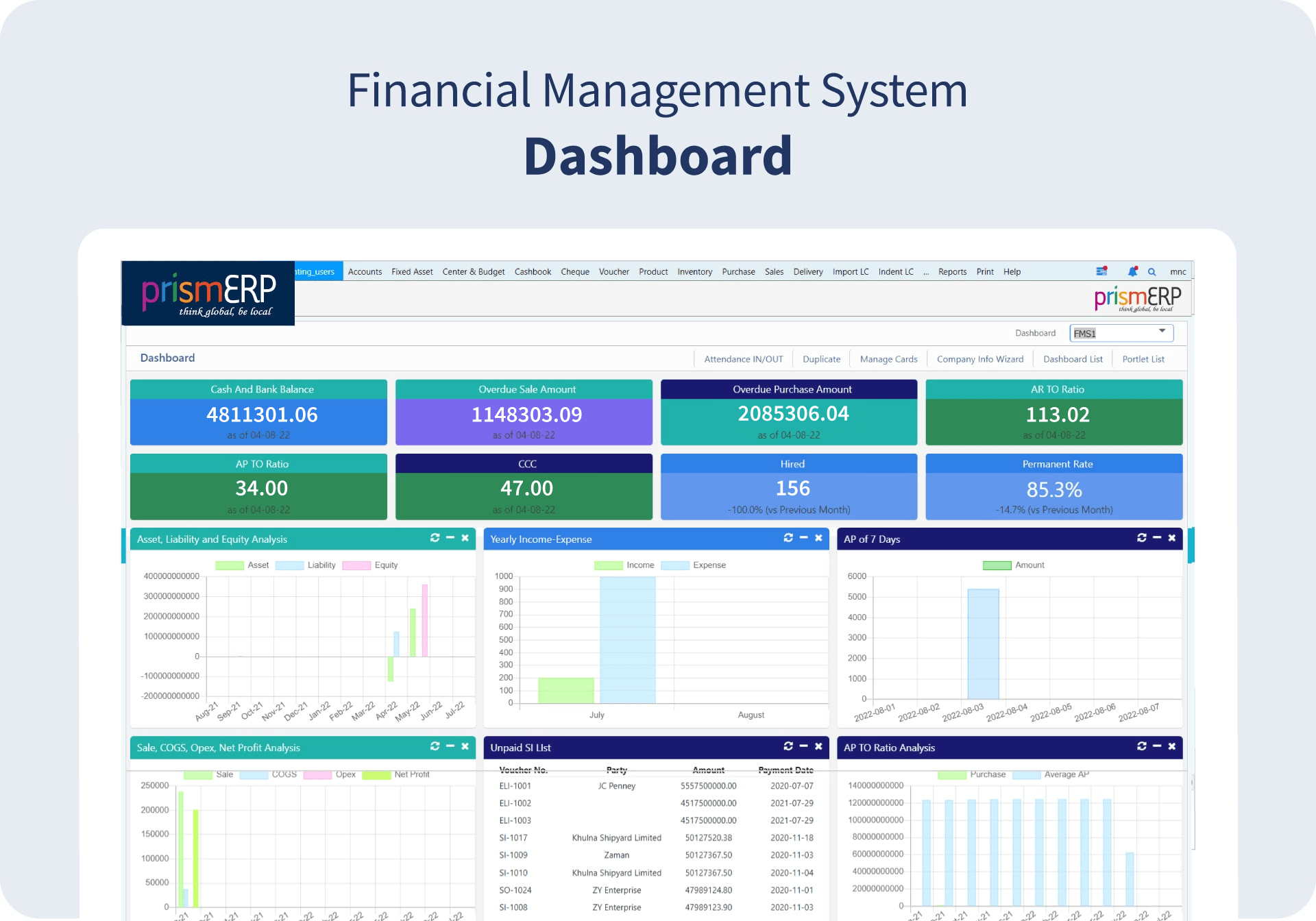Viewport: 1316px width, 921px height.
Task: Refresh the Yearly Income-Expense chart
Action: (788, 538)
